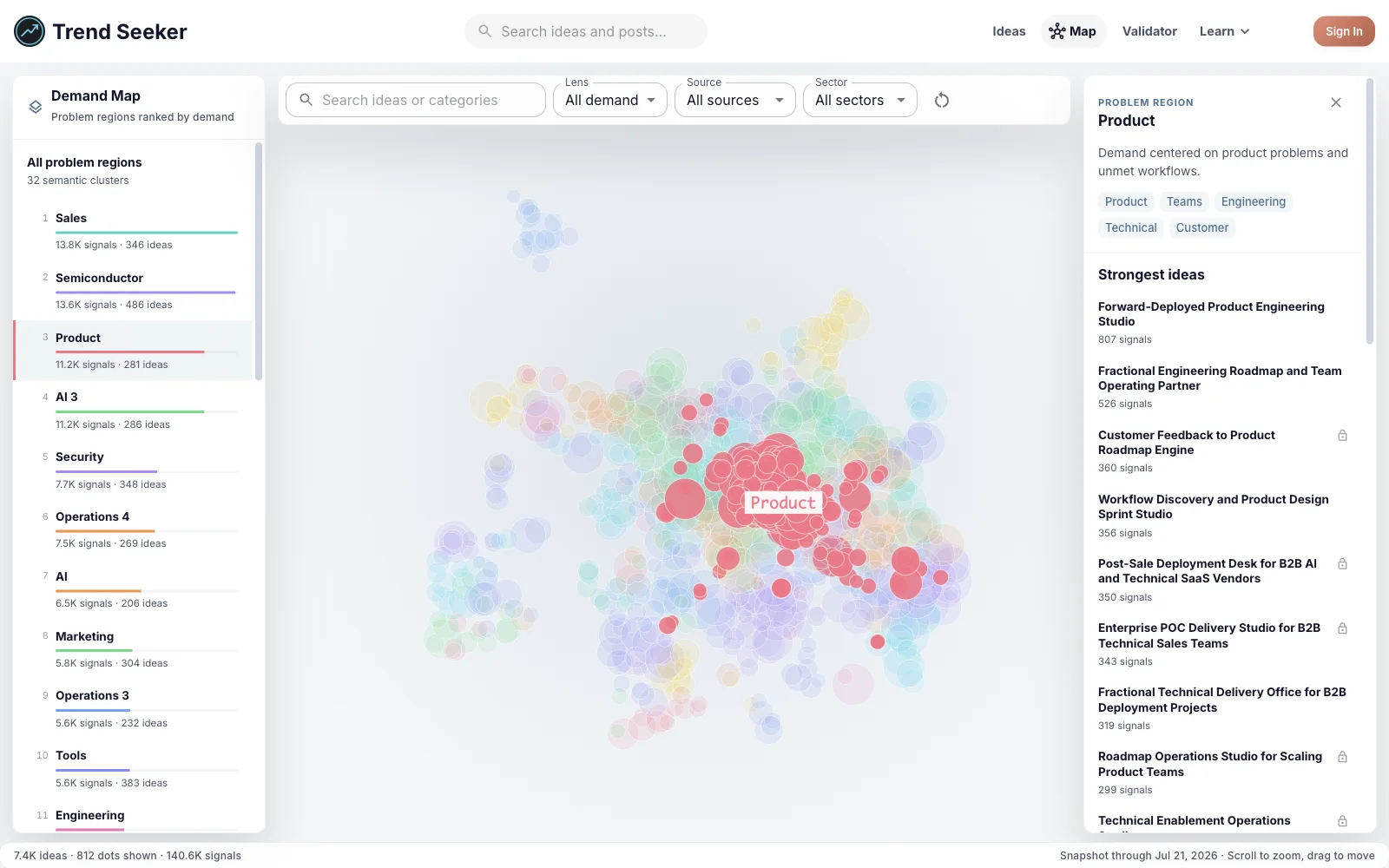This screenshot has height=868, width=1389.
Task: Click the lock icon on Enterprise POC Delivery Studio
Action: [1342, 628]
